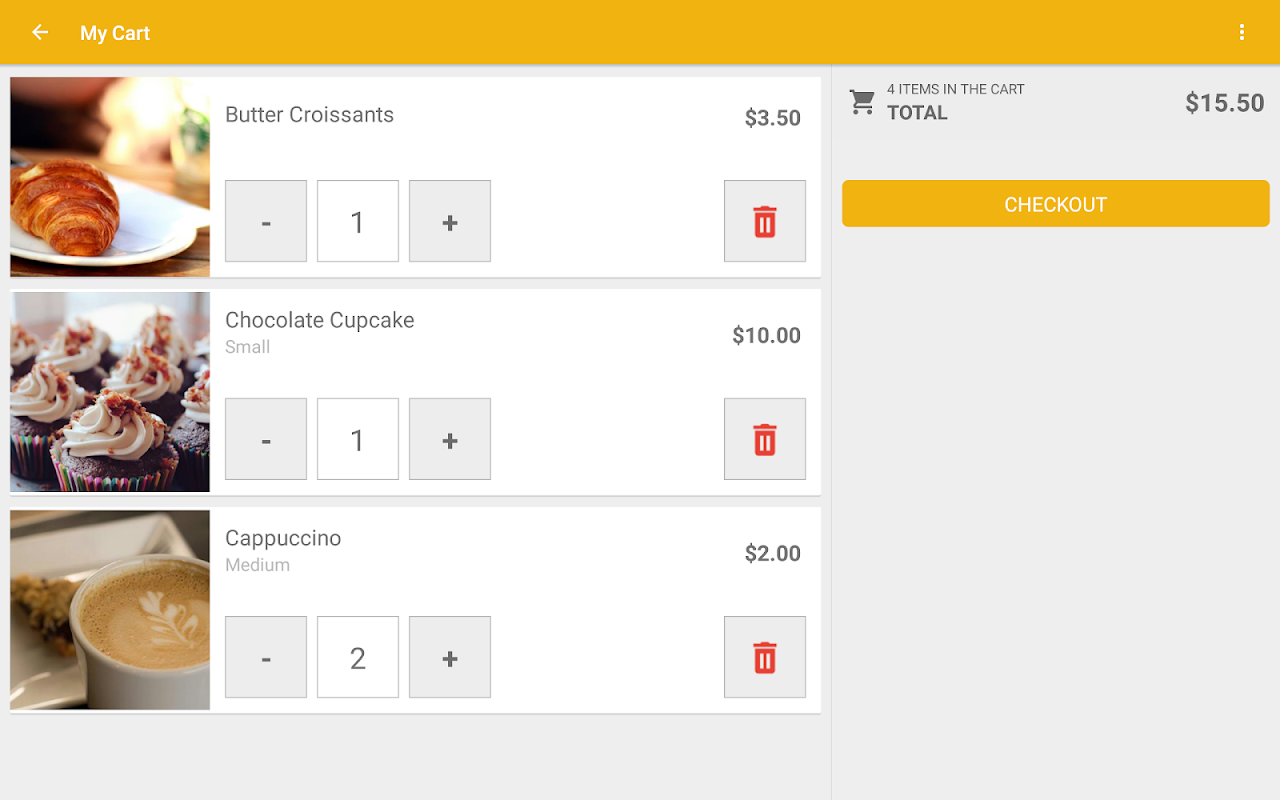Decrease Butter Croissants quantity
Viewport: 1280px width, 800px height.
click(266, 221)
